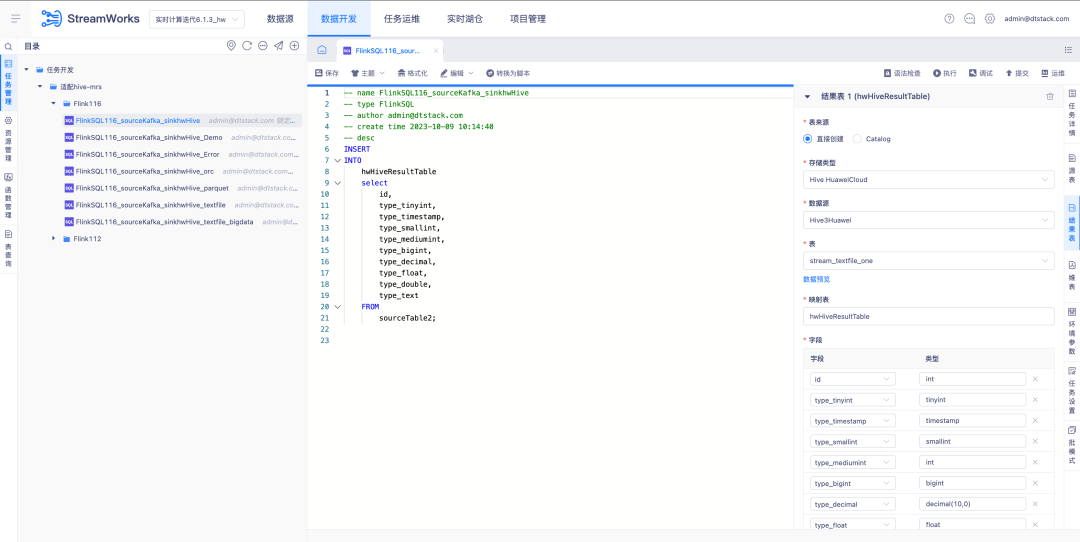This screenshot has height=542, width=1080.
Task: Go to 实时湖仓 top menu
Action: [465, 19]
